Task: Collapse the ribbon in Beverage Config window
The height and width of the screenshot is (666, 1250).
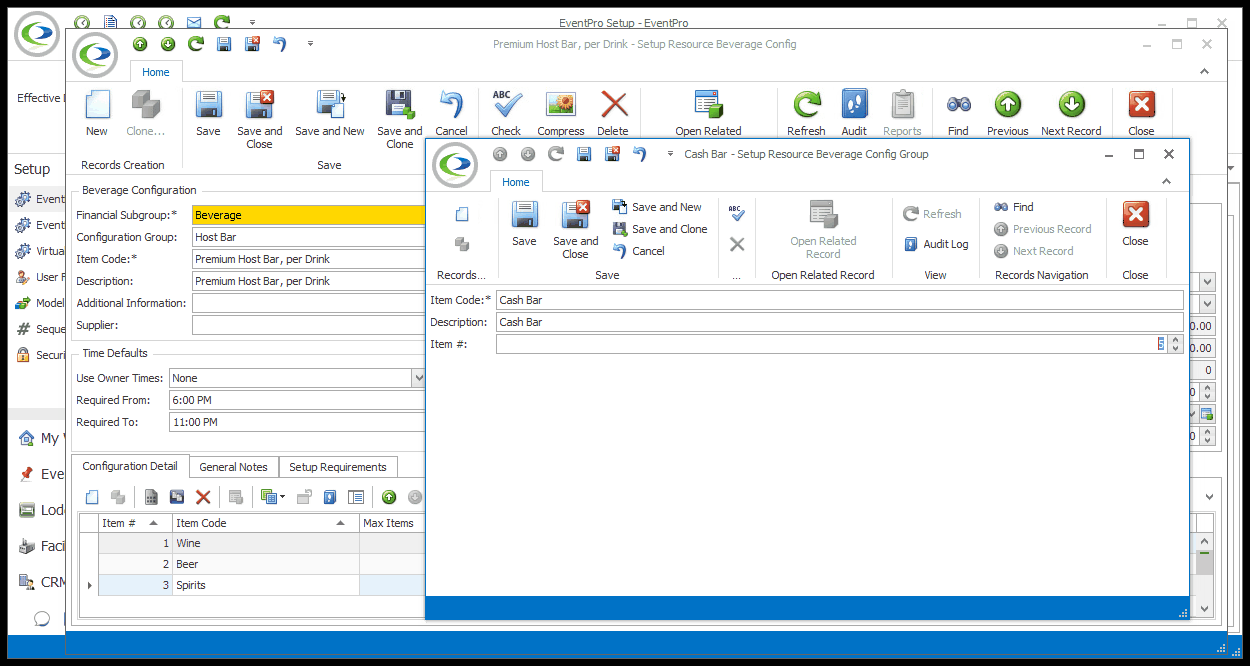Action: [x=1204, y=72]
